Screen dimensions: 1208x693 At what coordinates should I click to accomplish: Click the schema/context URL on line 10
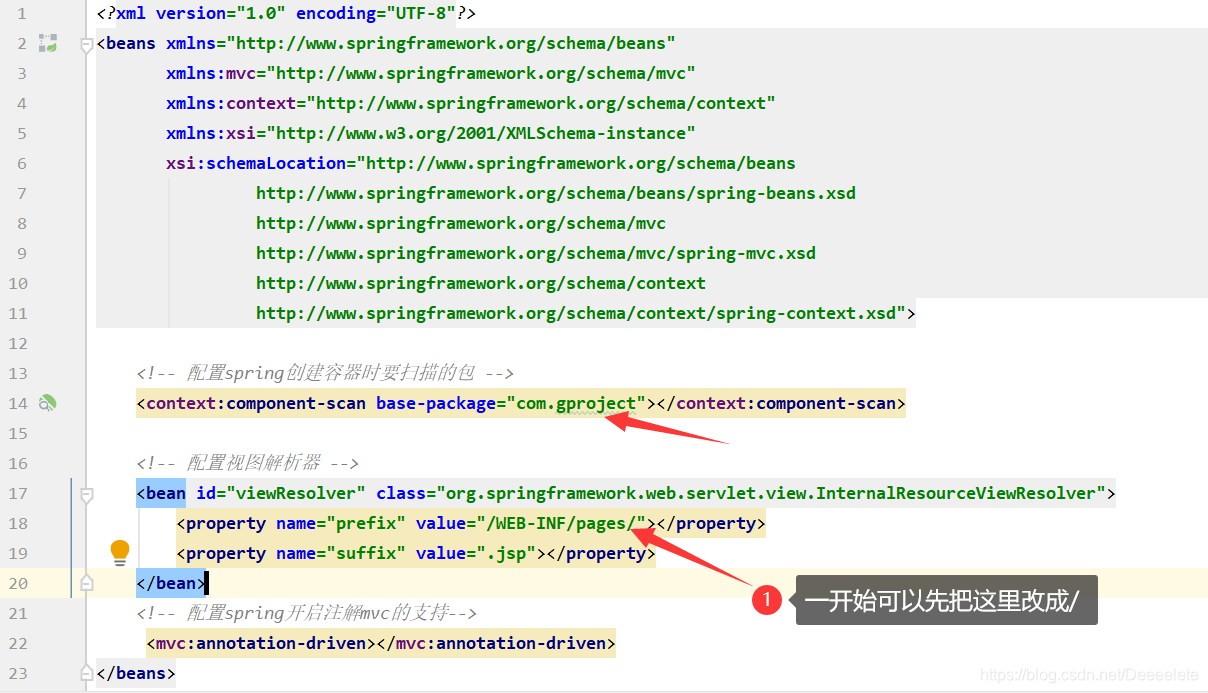coord(481,283)
